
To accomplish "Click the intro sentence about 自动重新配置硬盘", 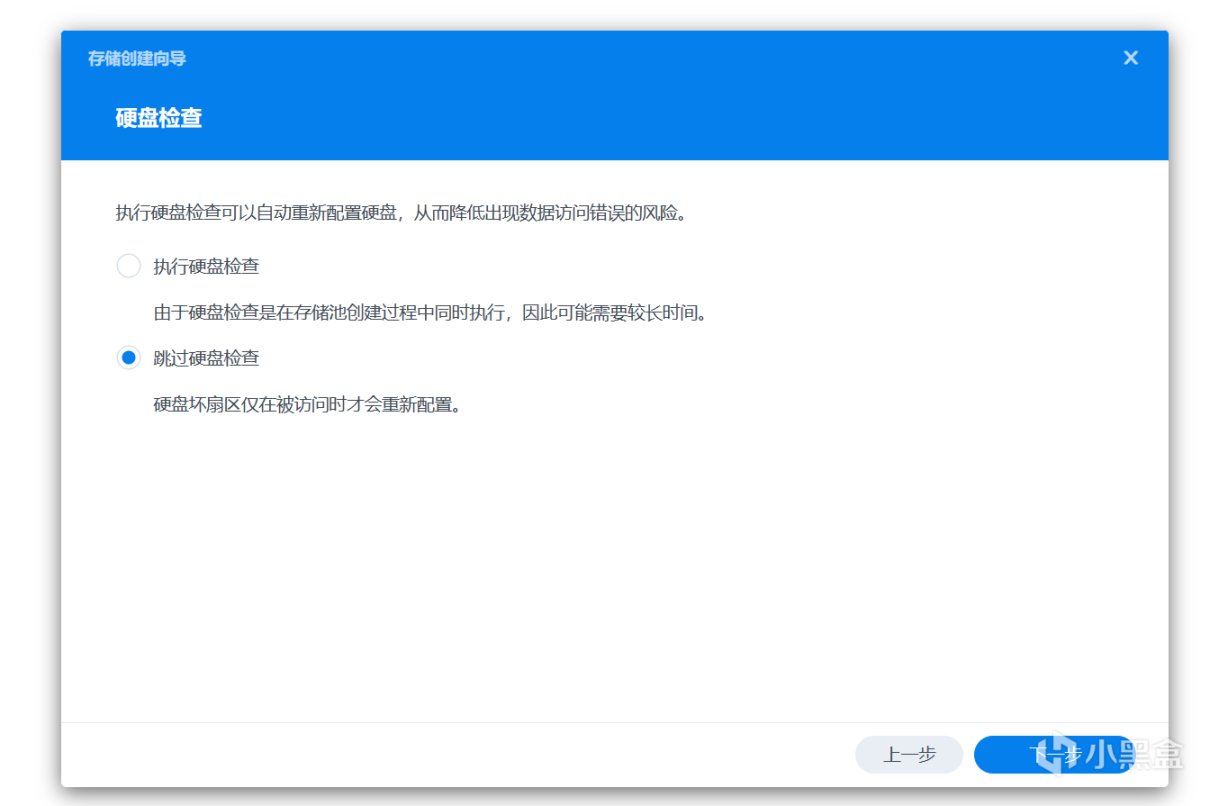I will 402,212.
